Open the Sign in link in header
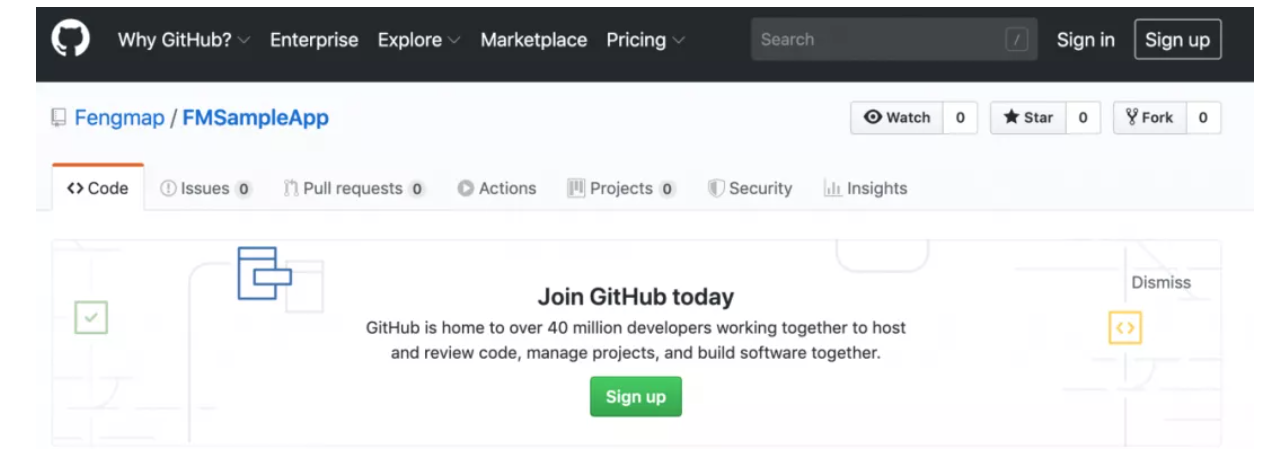The width and height of the screenshot is (1288, 472). pyautogui.click(x=1086, y=40)
